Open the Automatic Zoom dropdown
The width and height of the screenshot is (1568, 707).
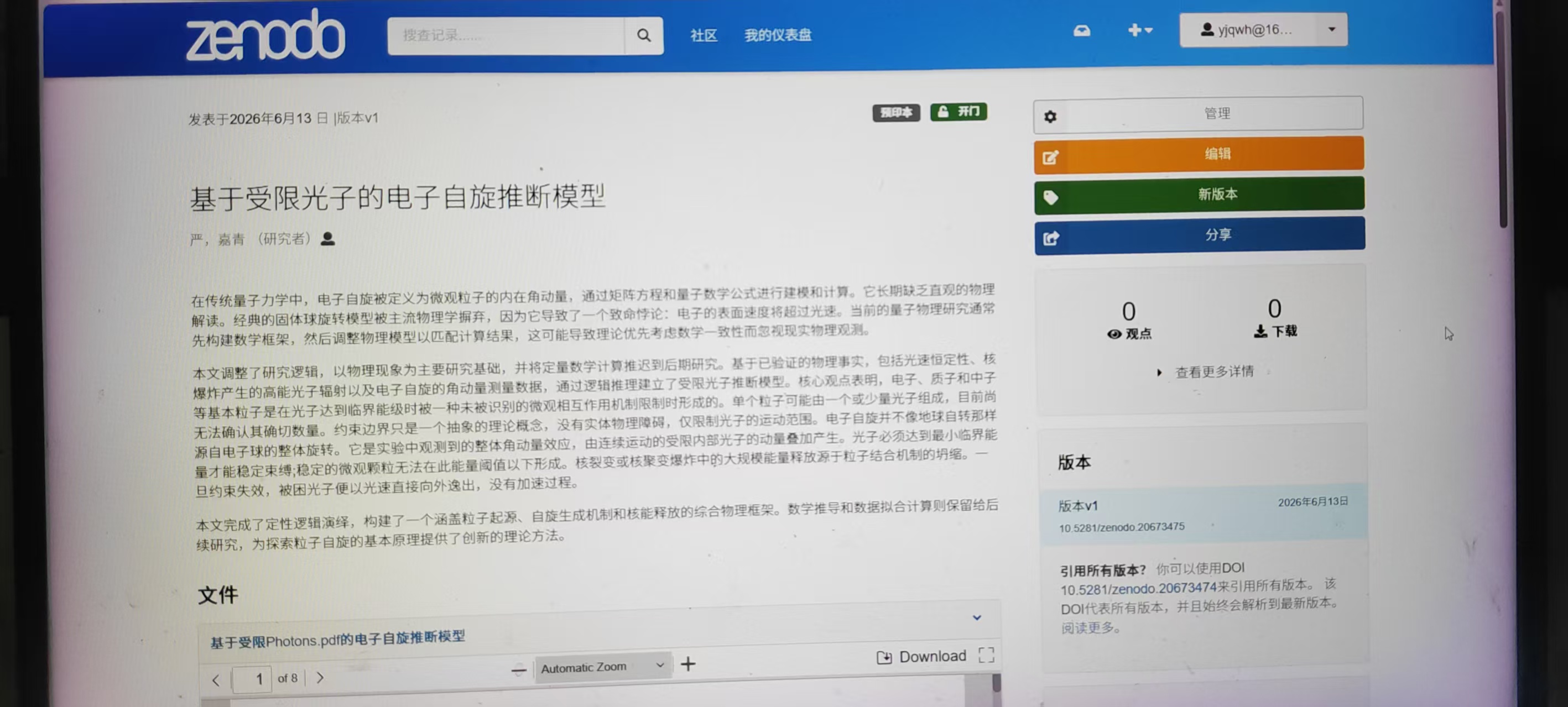603,667
